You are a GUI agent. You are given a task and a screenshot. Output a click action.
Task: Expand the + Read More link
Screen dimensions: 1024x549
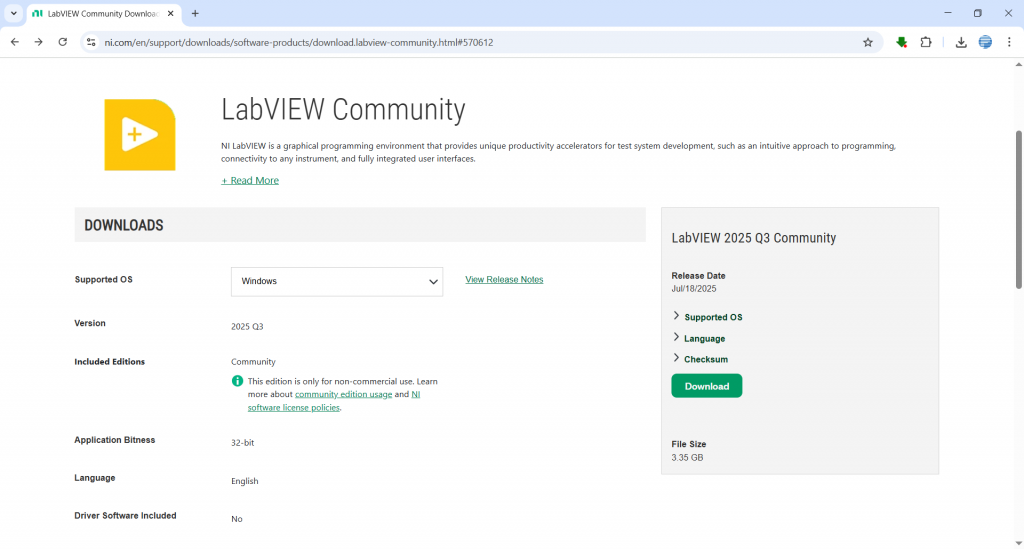coord(249,180)
